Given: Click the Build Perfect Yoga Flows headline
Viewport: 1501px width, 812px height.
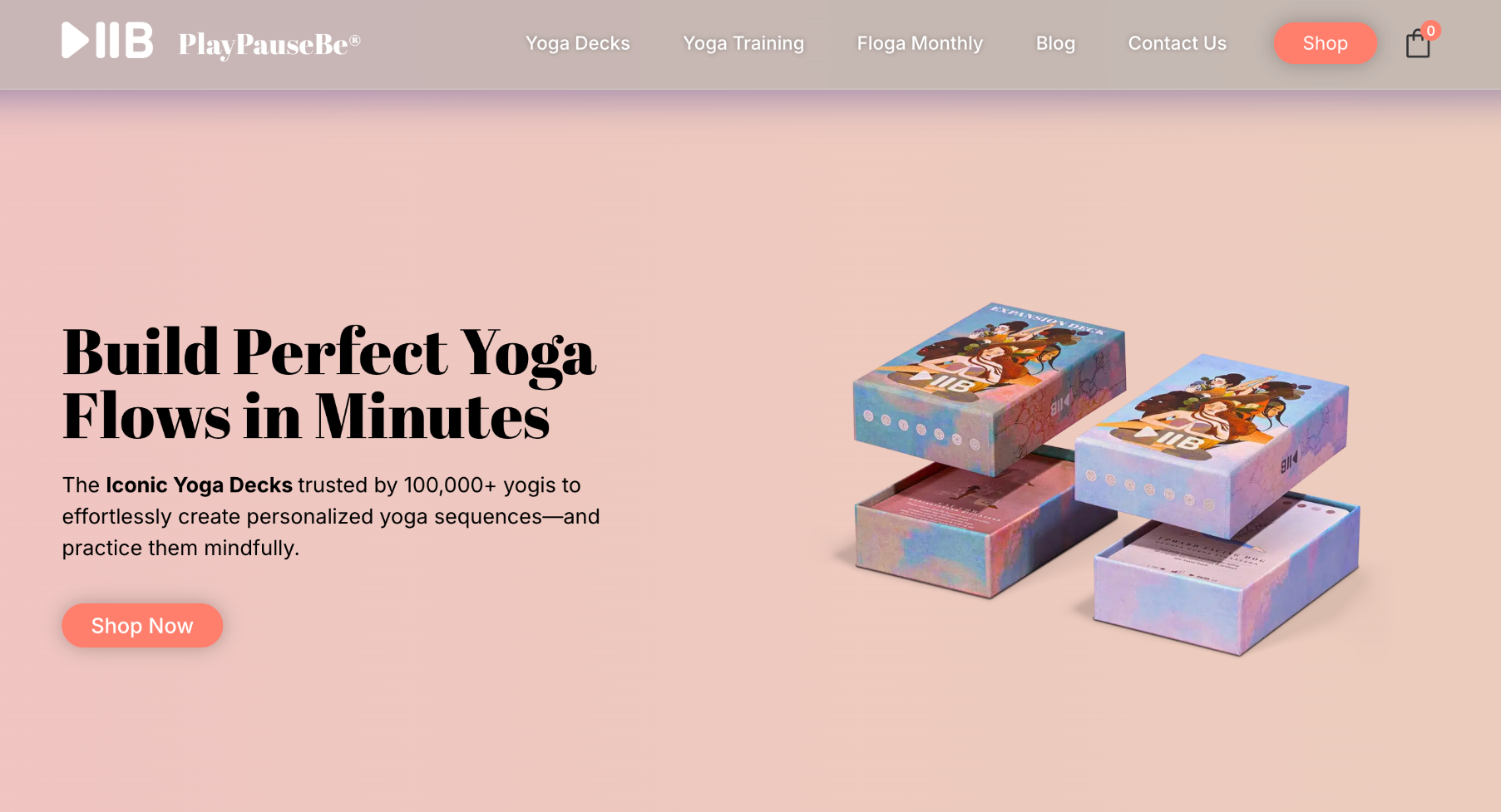Looking at the screenshot, I should (x=329, y=384).
